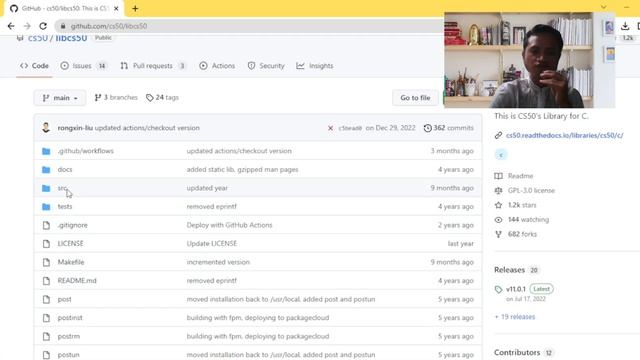Open the latest commit hash link

coord(350,128)
